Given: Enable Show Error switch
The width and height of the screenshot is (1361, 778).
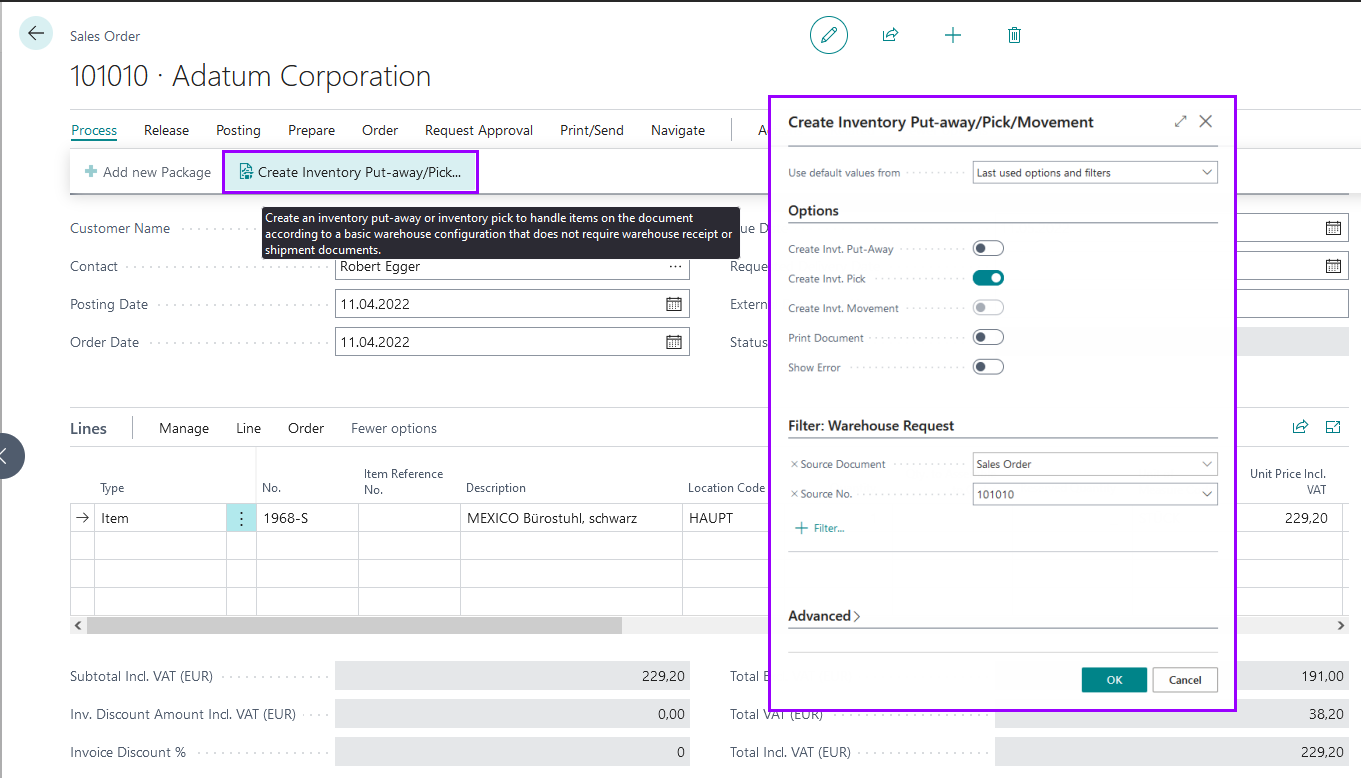Looking at the screenshot, I should 988,367.
